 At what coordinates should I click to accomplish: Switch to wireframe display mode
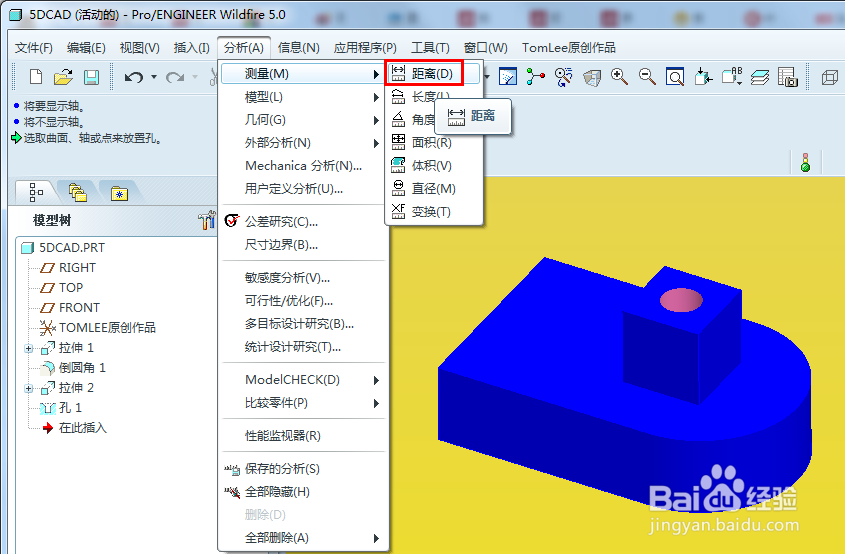click(829, 77)
